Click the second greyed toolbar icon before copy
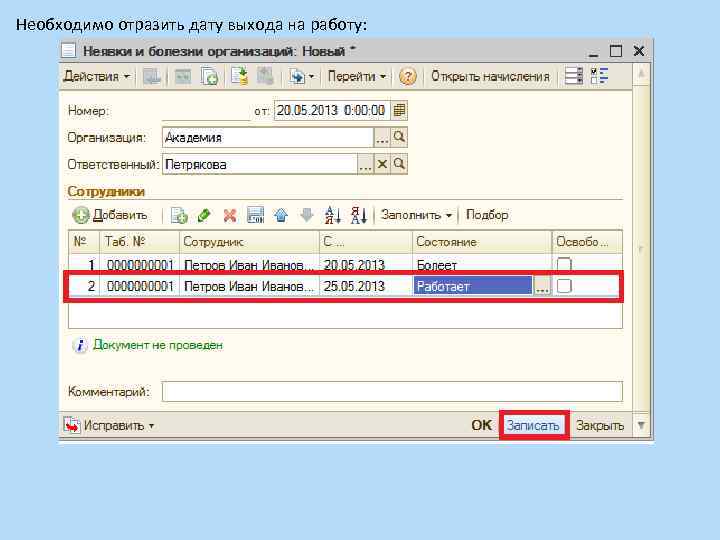 point(183,76)
